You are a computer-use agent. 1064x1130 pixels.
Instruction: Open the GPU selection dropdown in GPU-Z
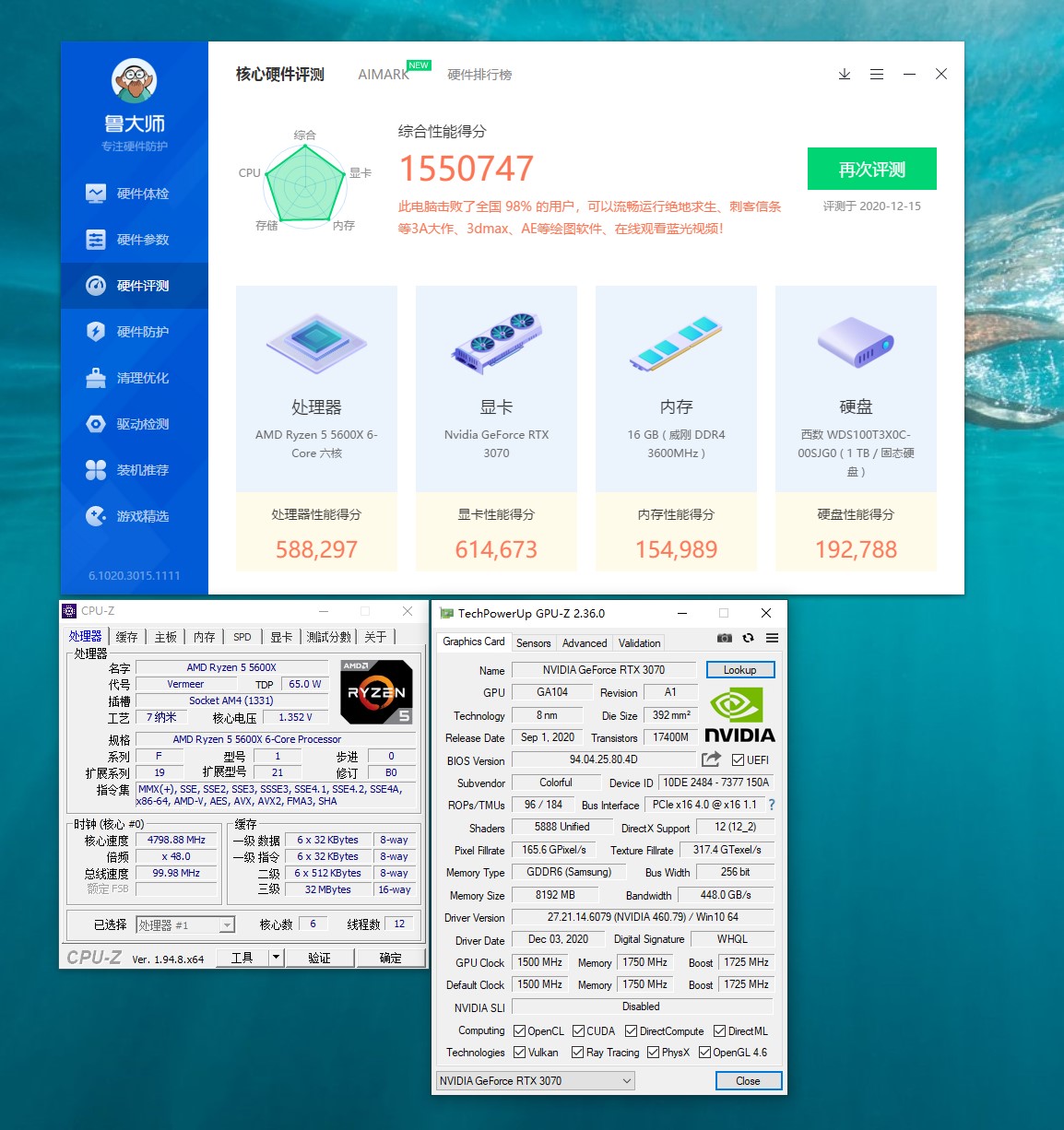tap(535, 1081)
